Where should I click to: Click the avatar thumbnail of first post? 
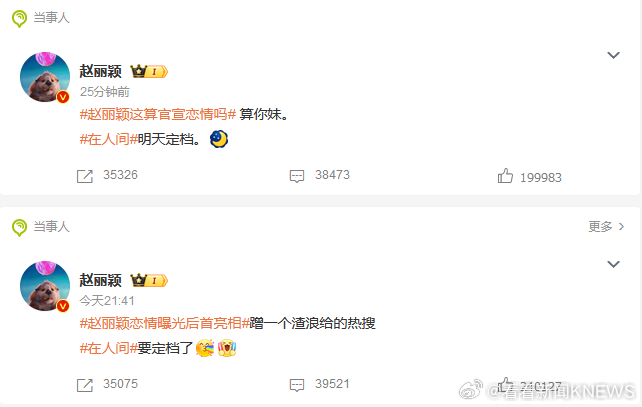click(x=45, y=77)
